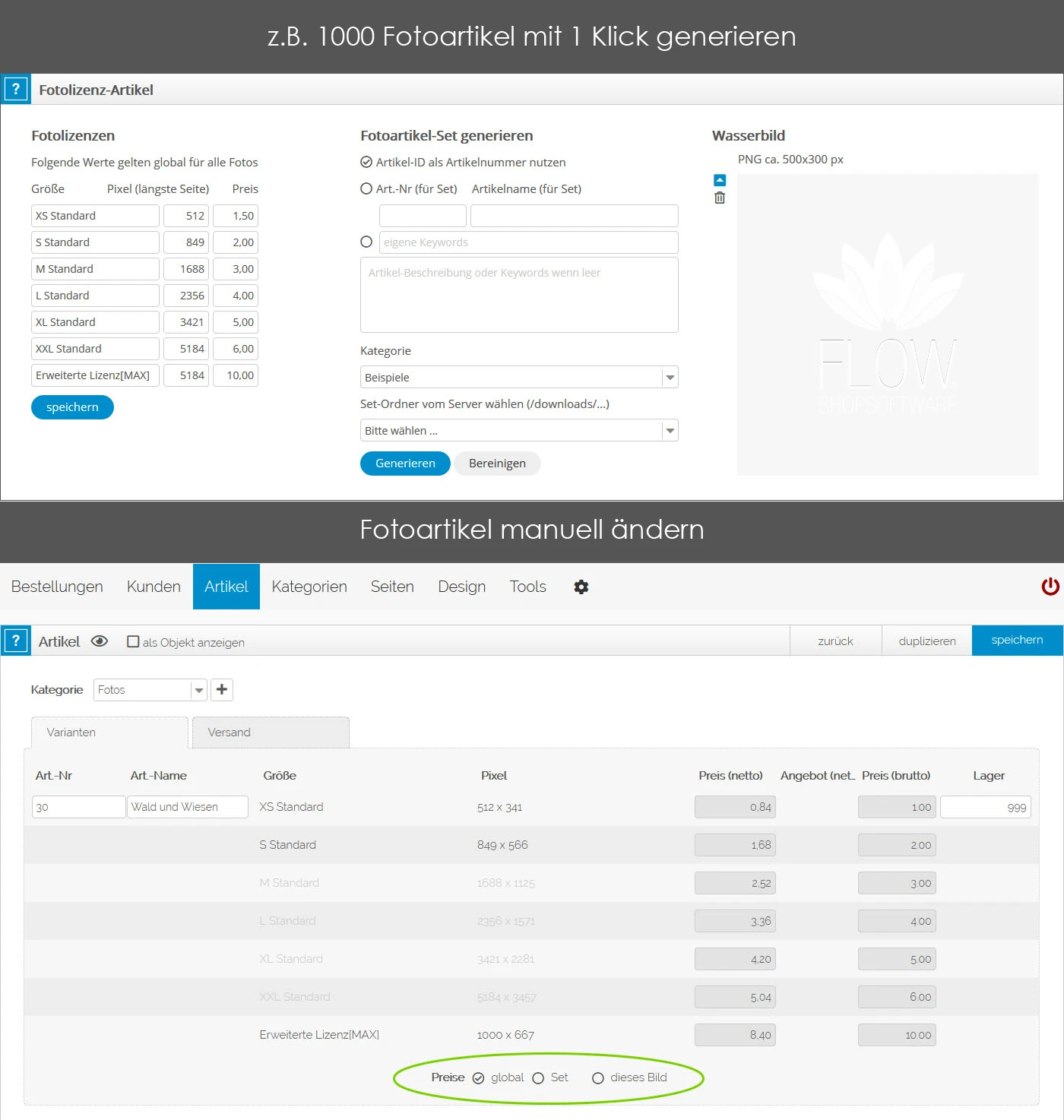Upload a watermark image via arrow icon
Viewport: 1064px width, 1120px height.
tap(720, 180)
